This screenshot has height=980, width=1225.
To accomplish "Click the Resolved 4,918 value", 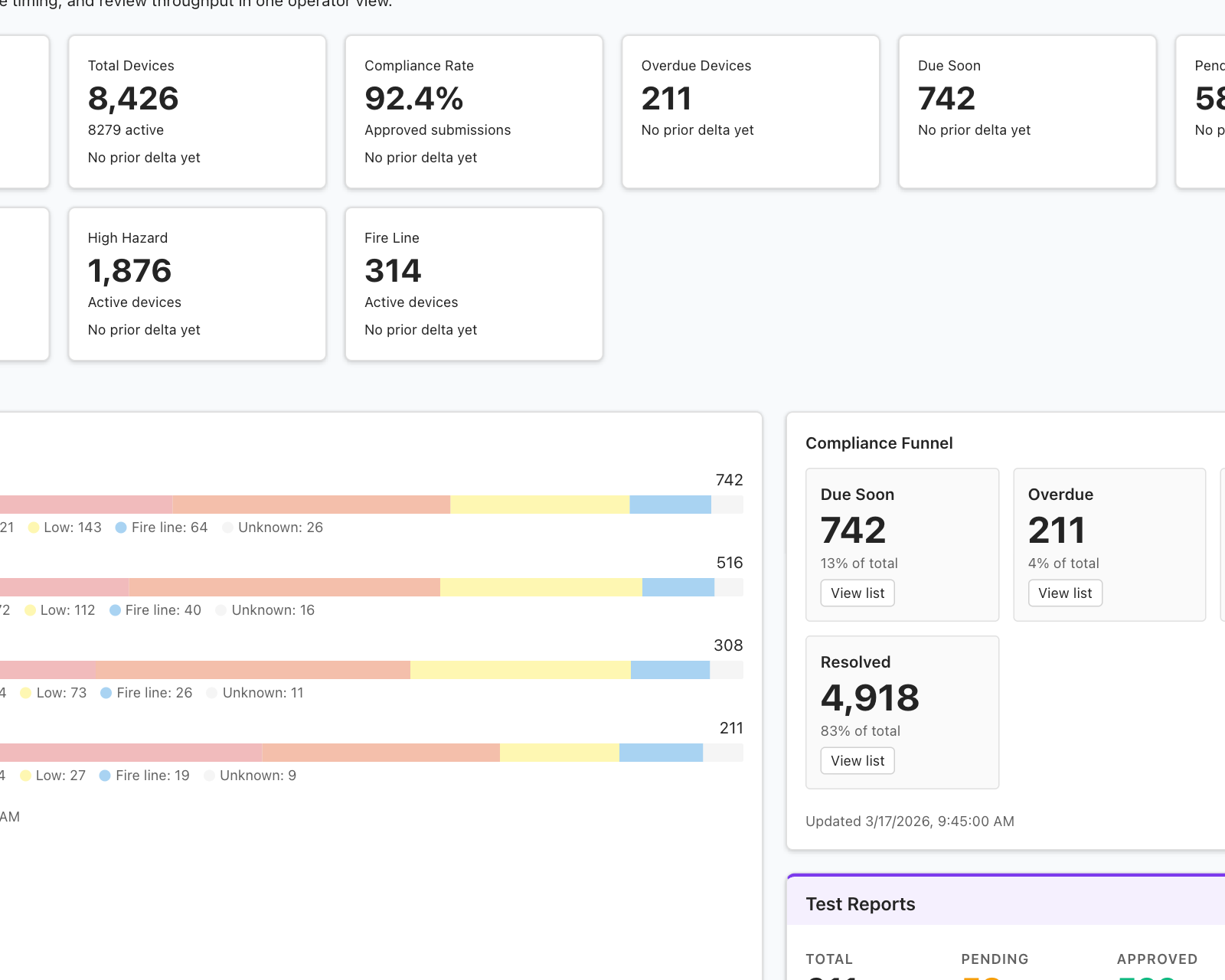I will 870,698.
